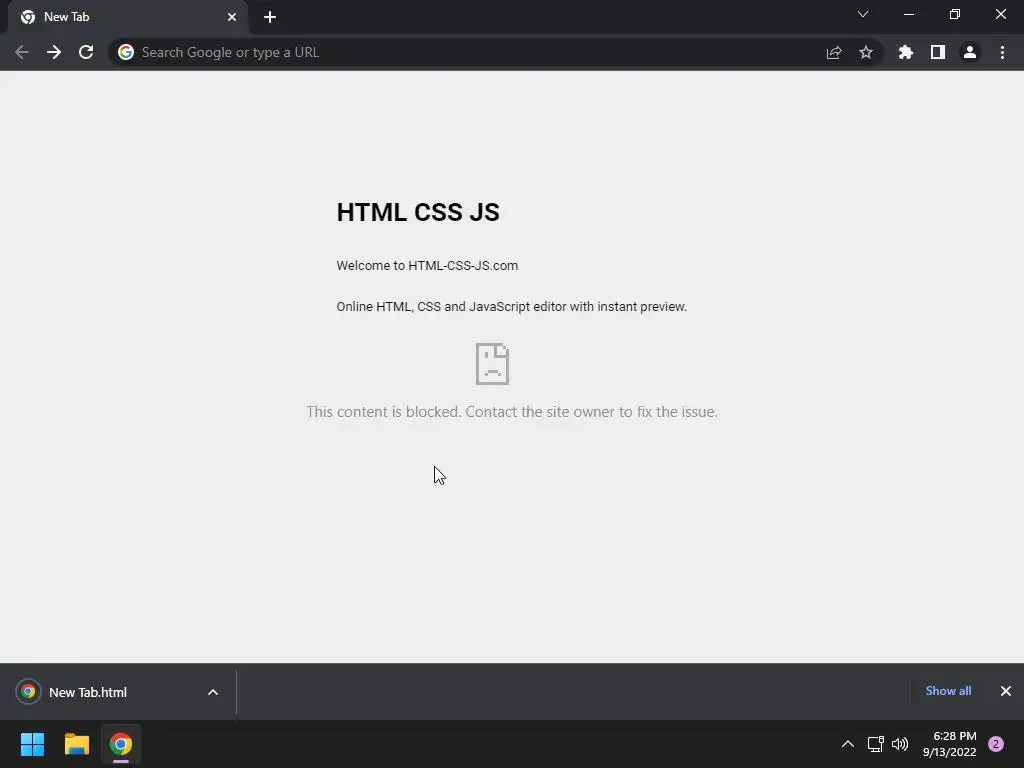1024x768 pixels.
Task: Toggle the side panel icon
Action: point(938,52)
